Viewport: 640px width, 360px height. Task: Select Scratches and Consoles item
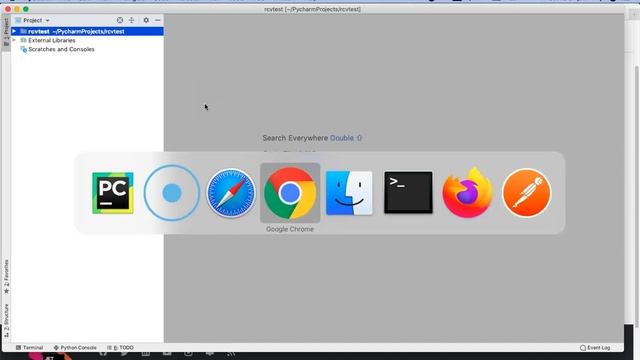coord(61,49)
